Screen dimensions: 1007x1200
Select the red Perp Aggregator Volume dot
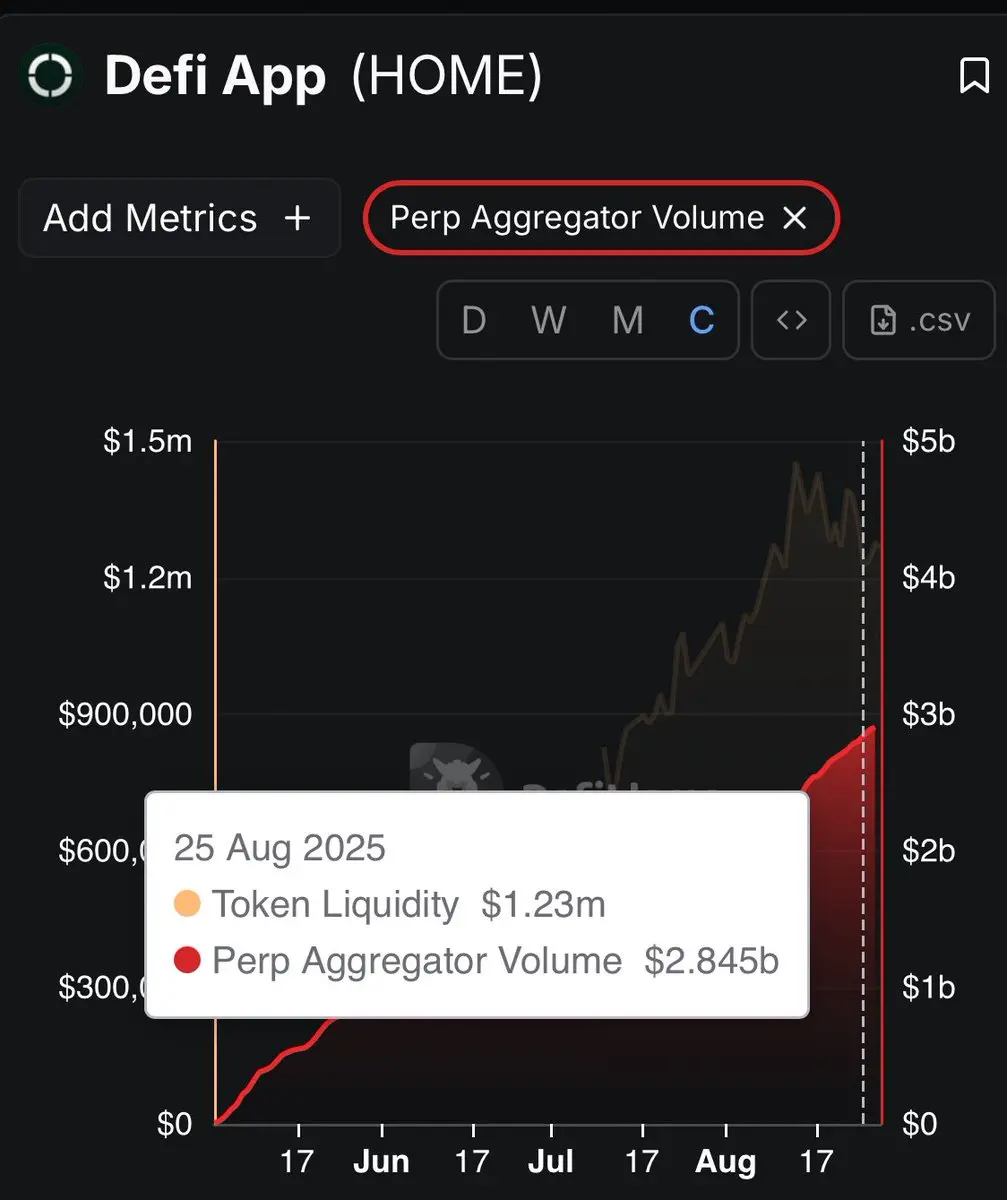point(187,961)
